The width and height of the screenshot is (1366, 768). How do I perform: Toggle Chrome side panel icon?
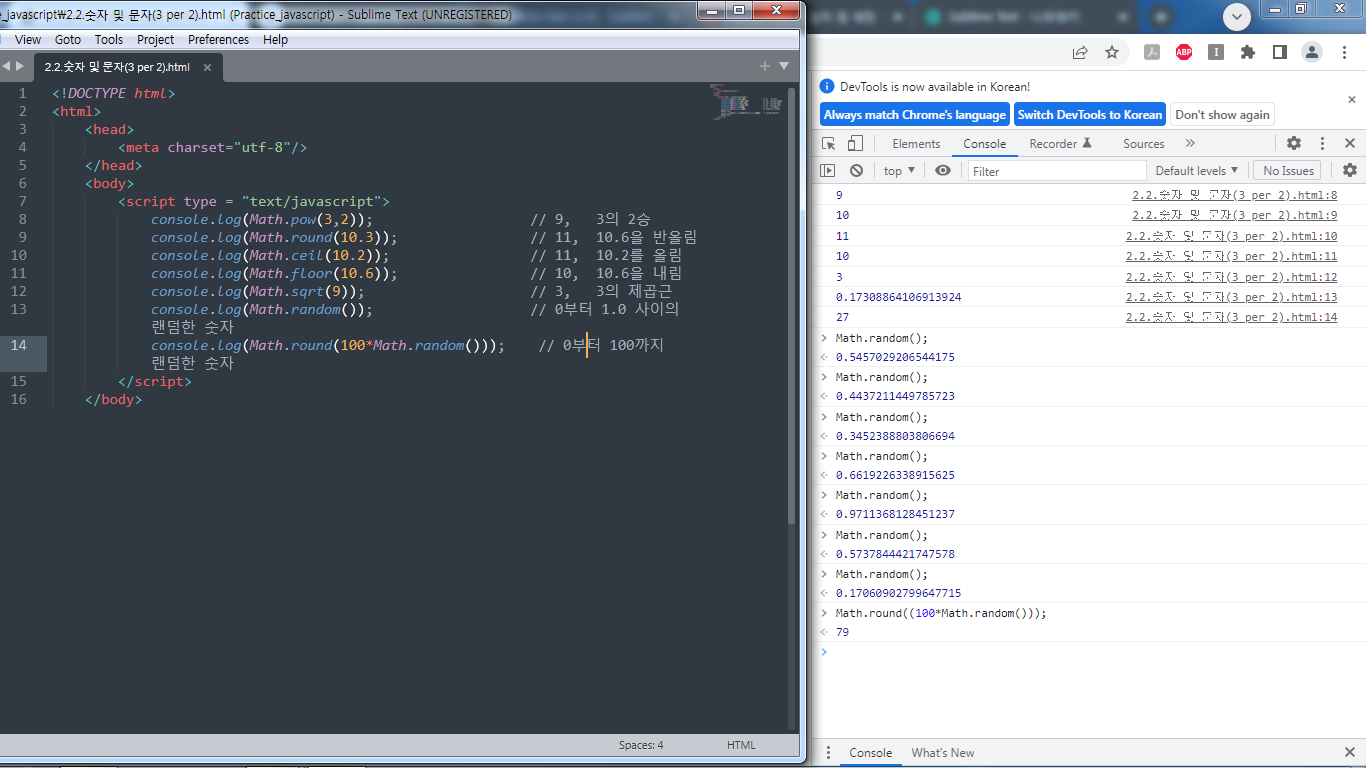1279,52
